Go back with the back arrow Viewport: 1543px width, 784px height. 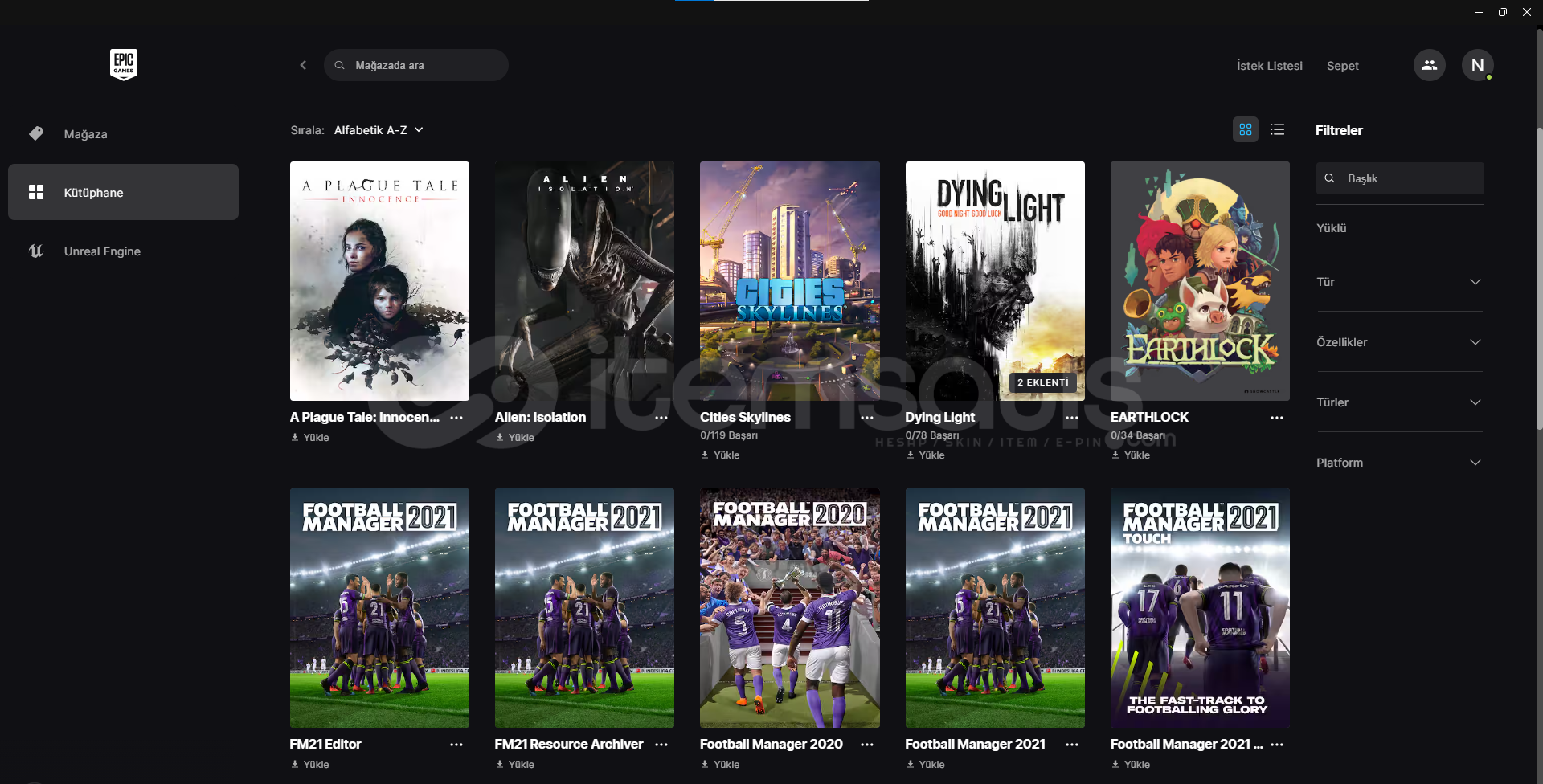pyautogui.click(x=303, y=65)
